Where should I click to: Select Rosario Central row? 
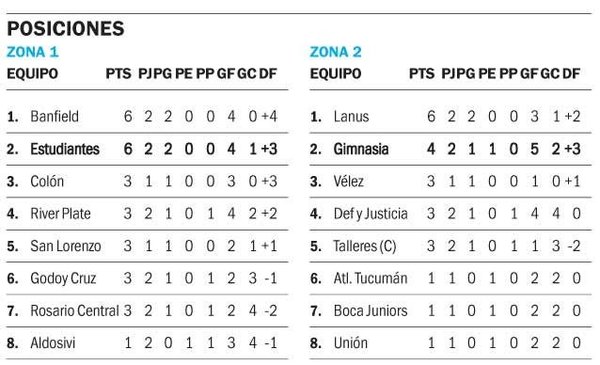click(x=147, y=311)
